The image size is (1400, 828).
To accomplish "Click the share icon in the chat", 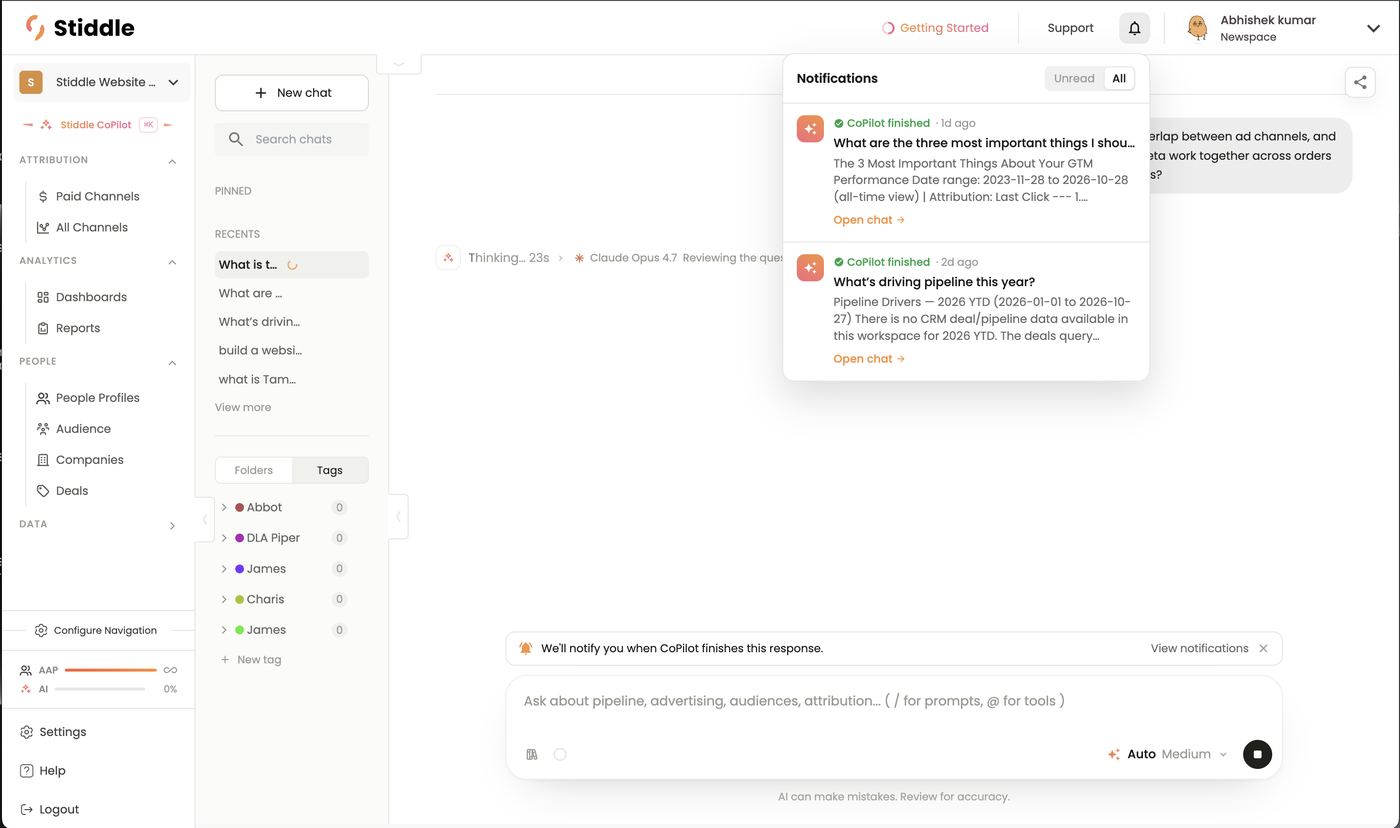I will (1360, 83).
